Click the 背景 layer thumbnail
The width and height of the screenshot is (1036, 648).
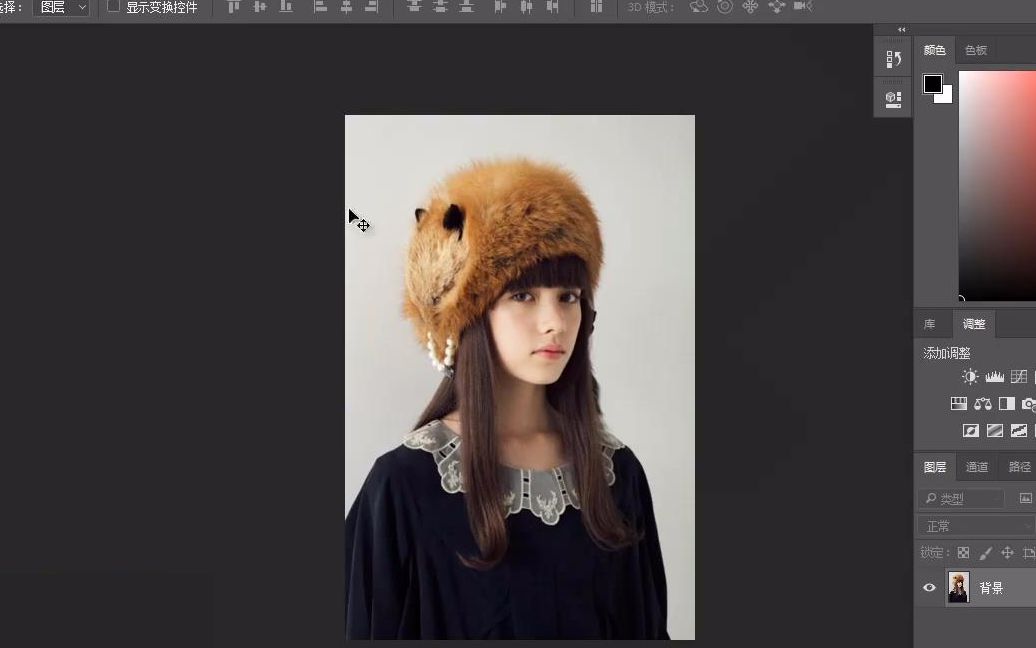coord(958,588)
